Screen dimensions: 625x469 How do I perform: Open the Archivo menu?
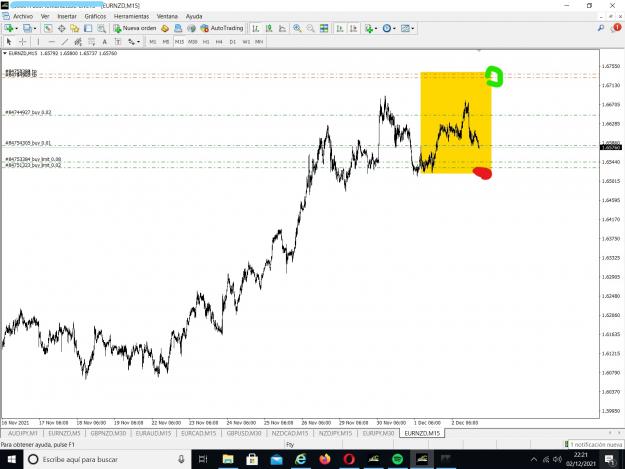(x=23, y=16)
